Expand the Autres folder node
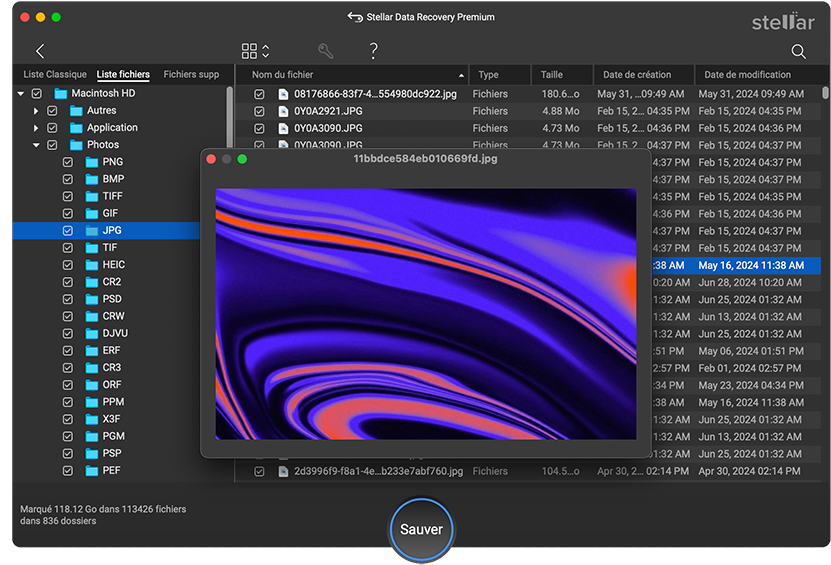Screen dimensions: 831x565 [36, 111]
